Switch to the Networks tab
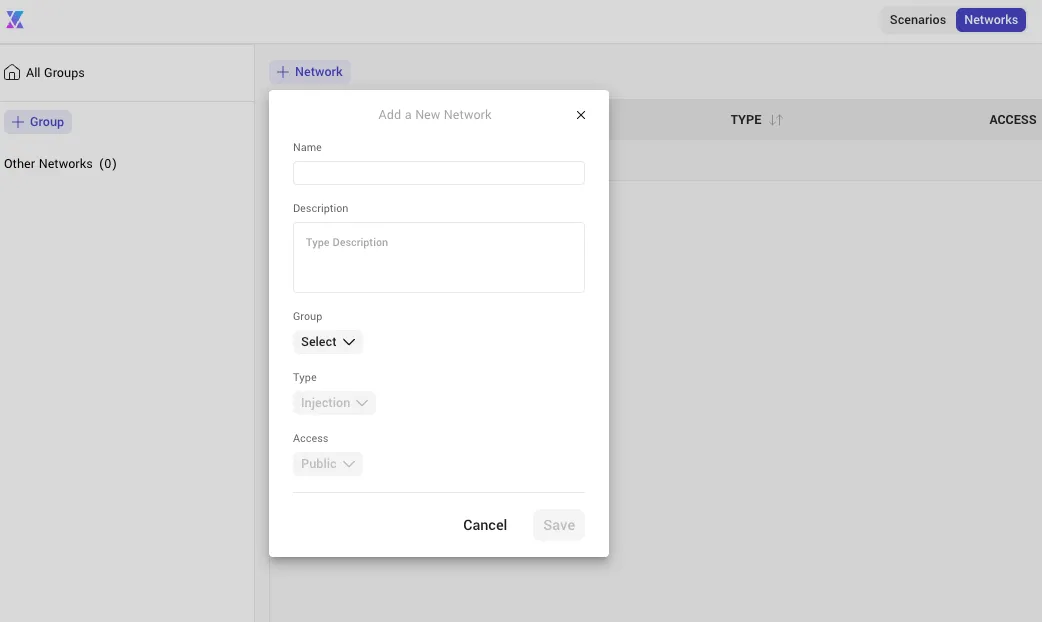 [x=991, y=20]
